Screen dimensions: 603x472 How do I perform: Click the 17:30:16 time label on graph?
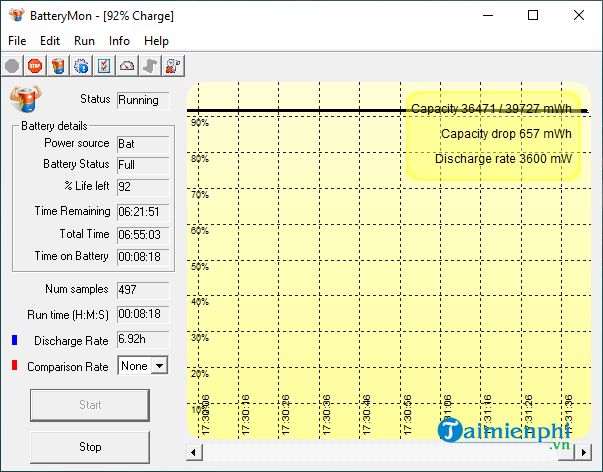[x=246, y=415]
